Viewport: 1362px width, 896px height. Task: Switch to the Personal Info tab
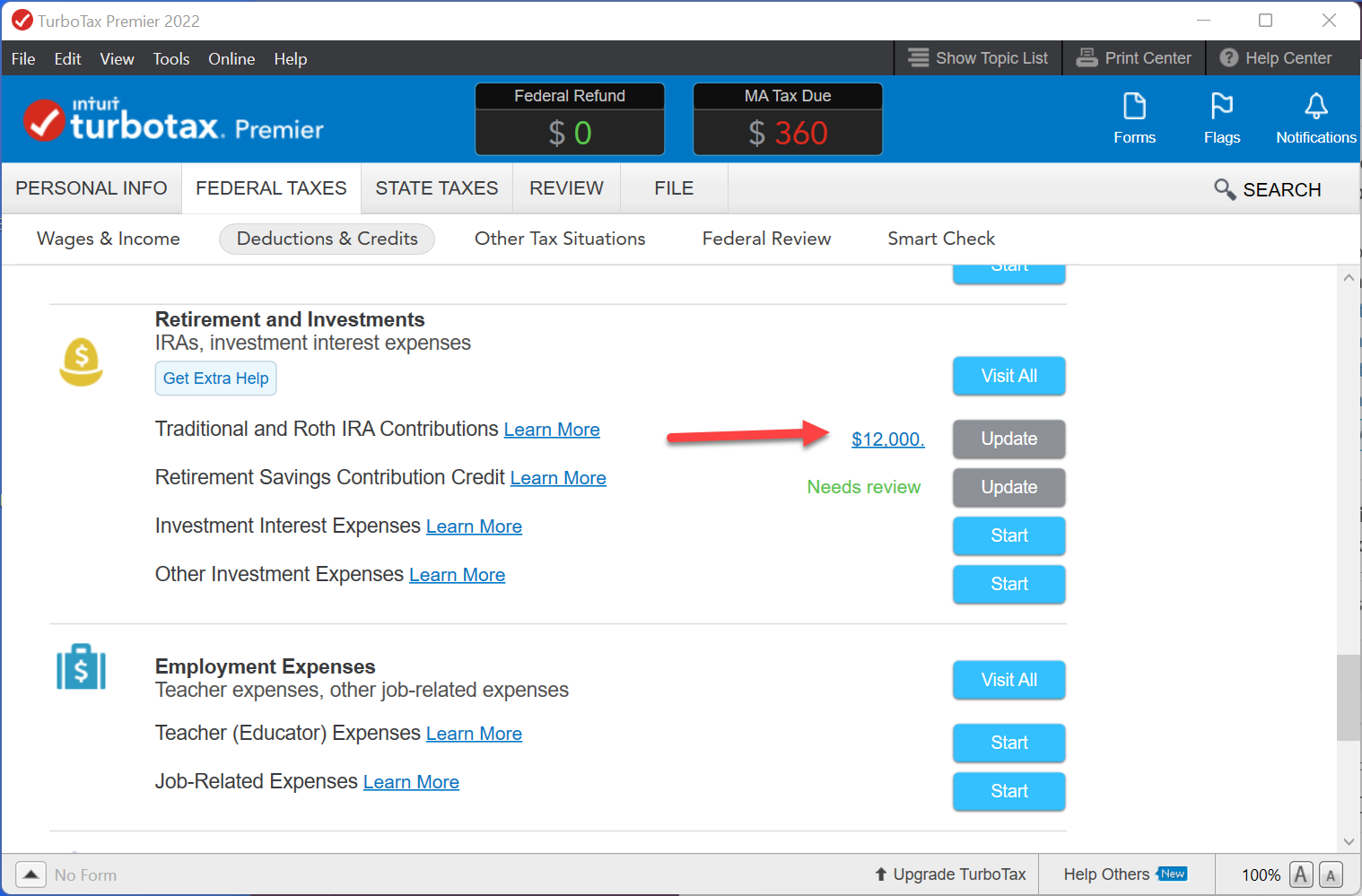[92, 188]
